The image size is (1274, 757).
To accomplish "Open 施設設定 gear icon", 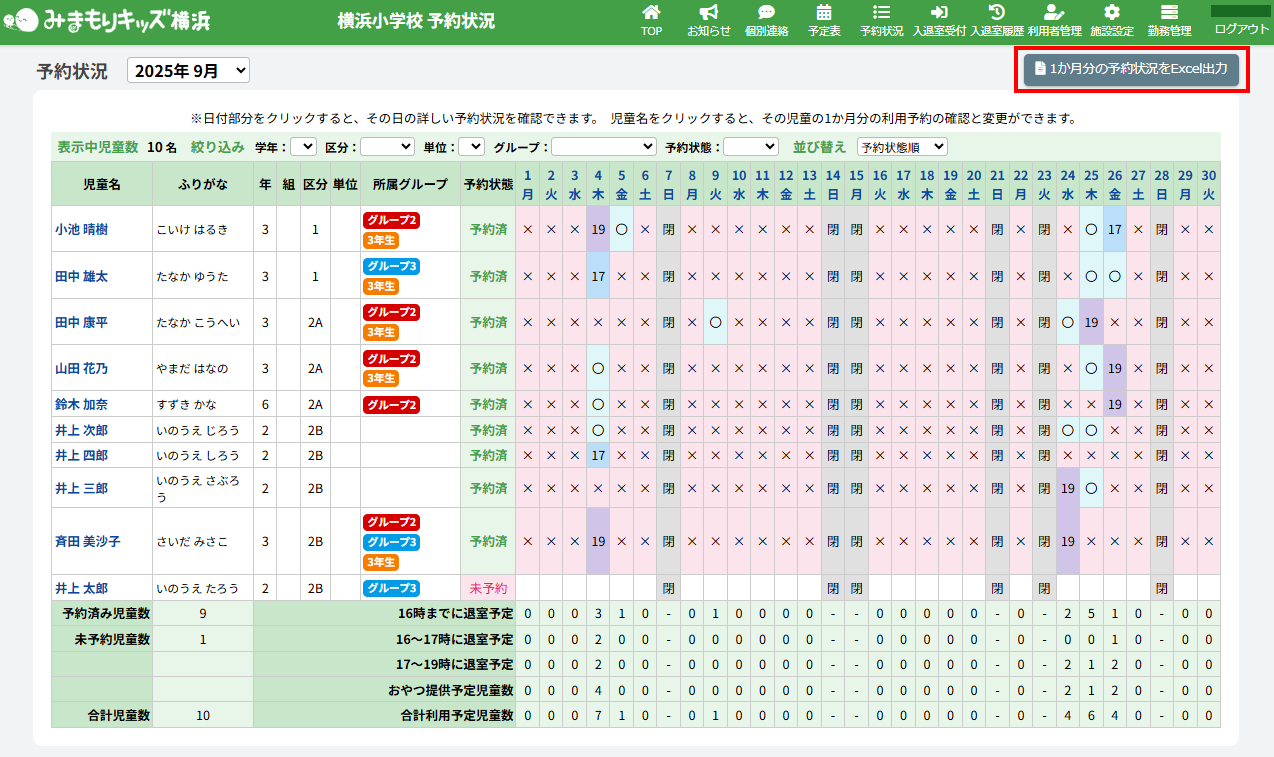I will click(x=1111, y=13).
